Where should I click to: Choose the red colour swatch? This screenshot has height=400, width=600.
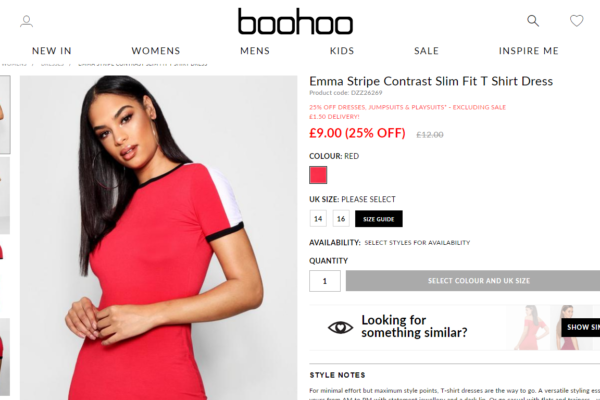318,175
